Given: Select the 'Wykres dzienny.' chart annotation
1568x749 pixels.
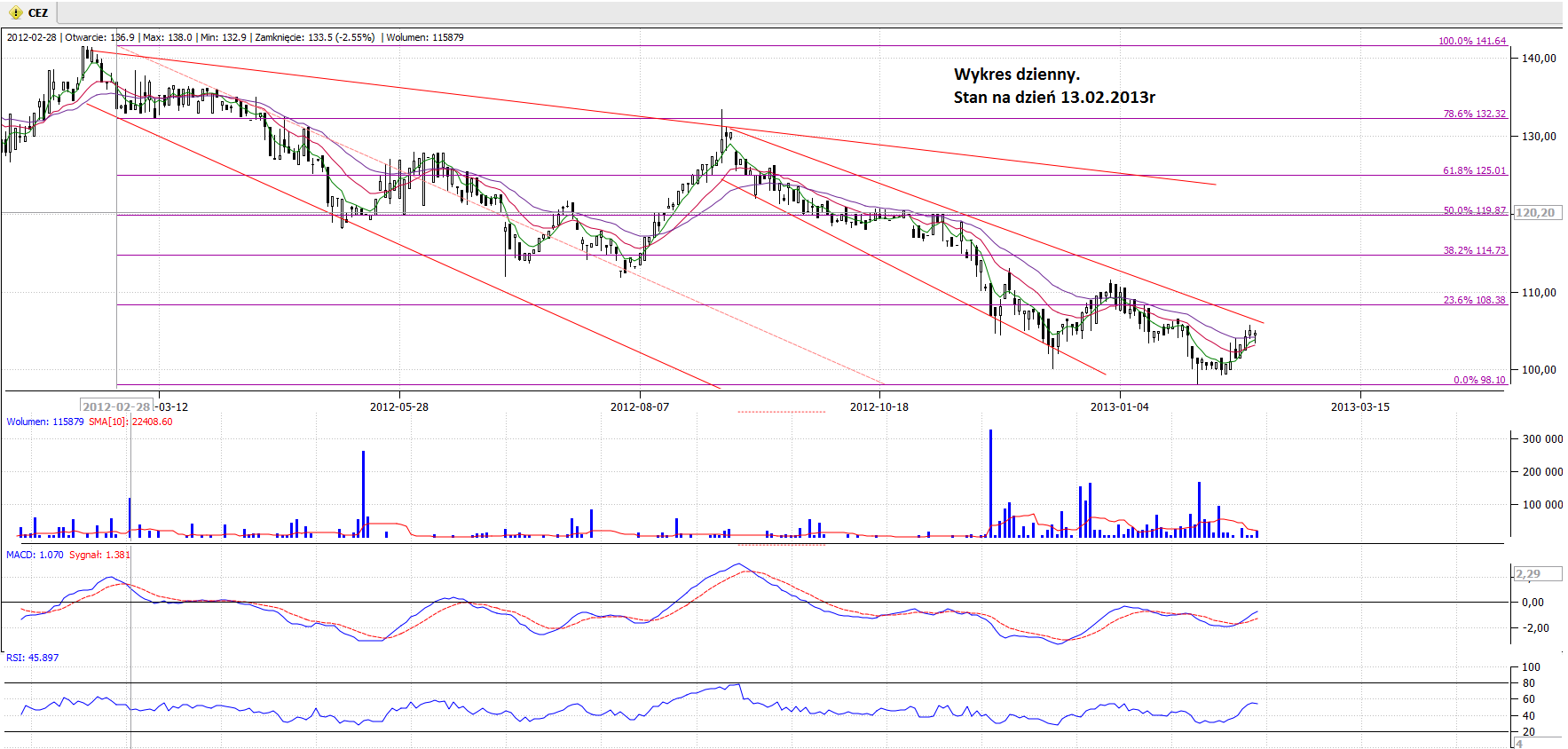Looking at the screenshot, I should (x=1017, y=75).
